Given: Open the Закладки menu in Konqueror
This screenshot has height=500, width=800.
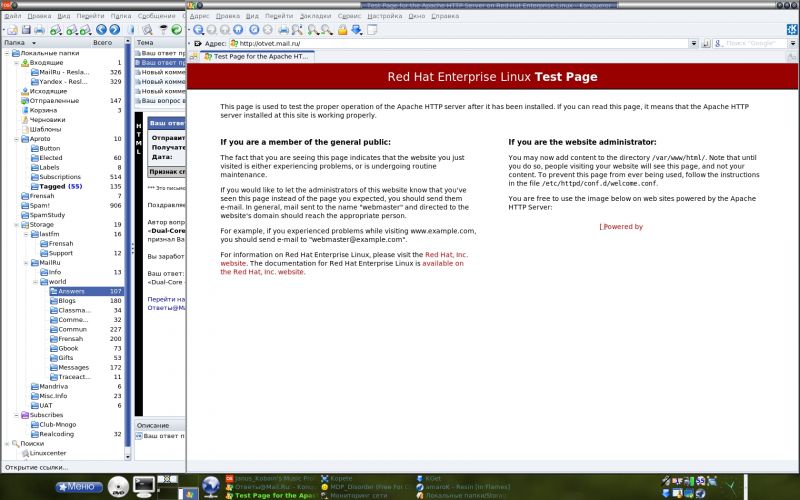Looking at the screenshot, I should 318,17.
